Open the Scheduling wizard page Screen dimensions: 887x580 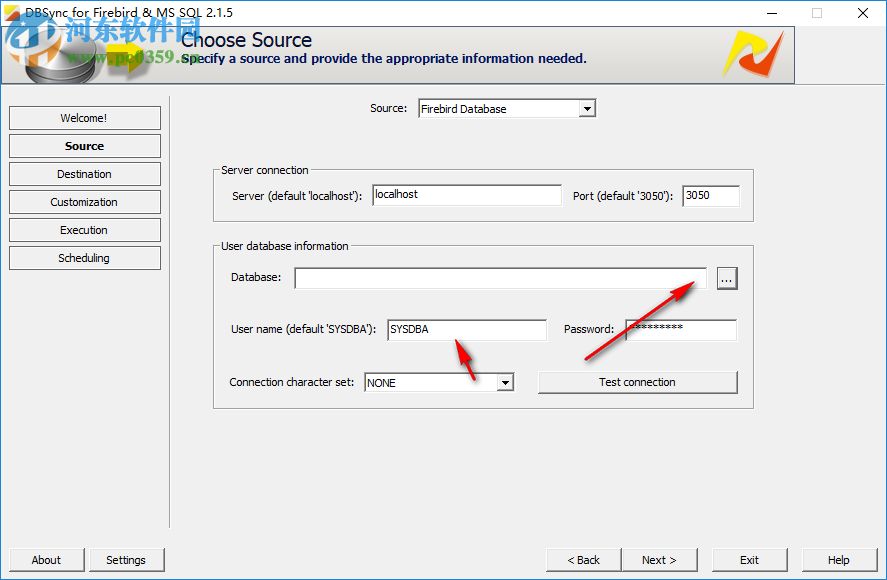(84, 258)
